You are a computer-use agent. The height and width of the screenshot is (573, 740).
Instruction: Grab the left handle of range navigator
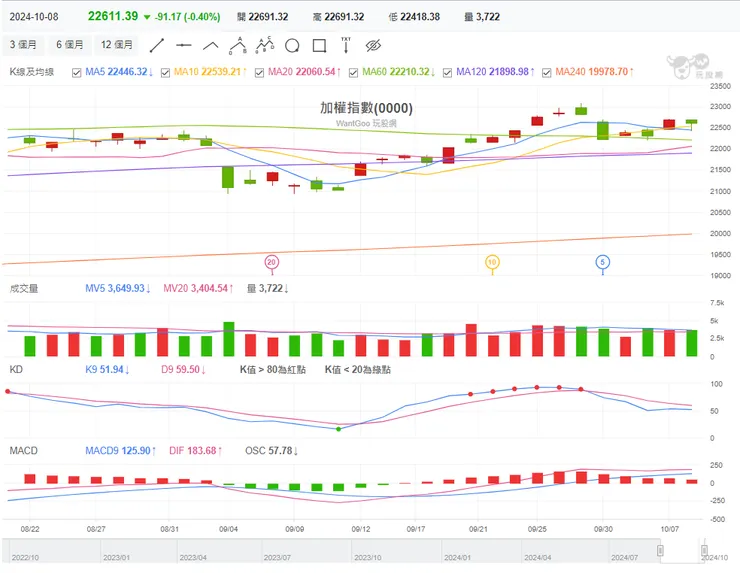coord(660,550)
